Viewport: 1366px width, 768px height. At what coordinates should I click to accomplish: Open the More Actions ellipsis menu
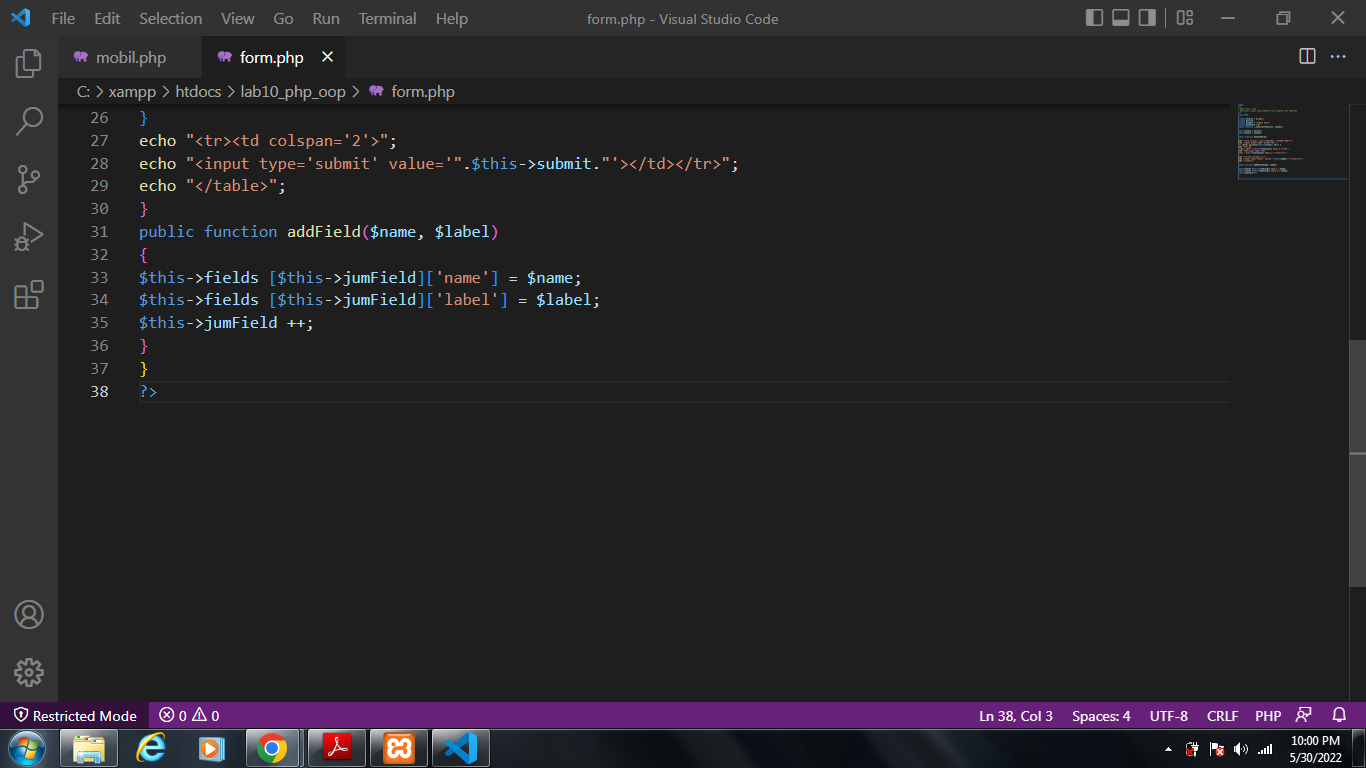(x=1337, y=57)
